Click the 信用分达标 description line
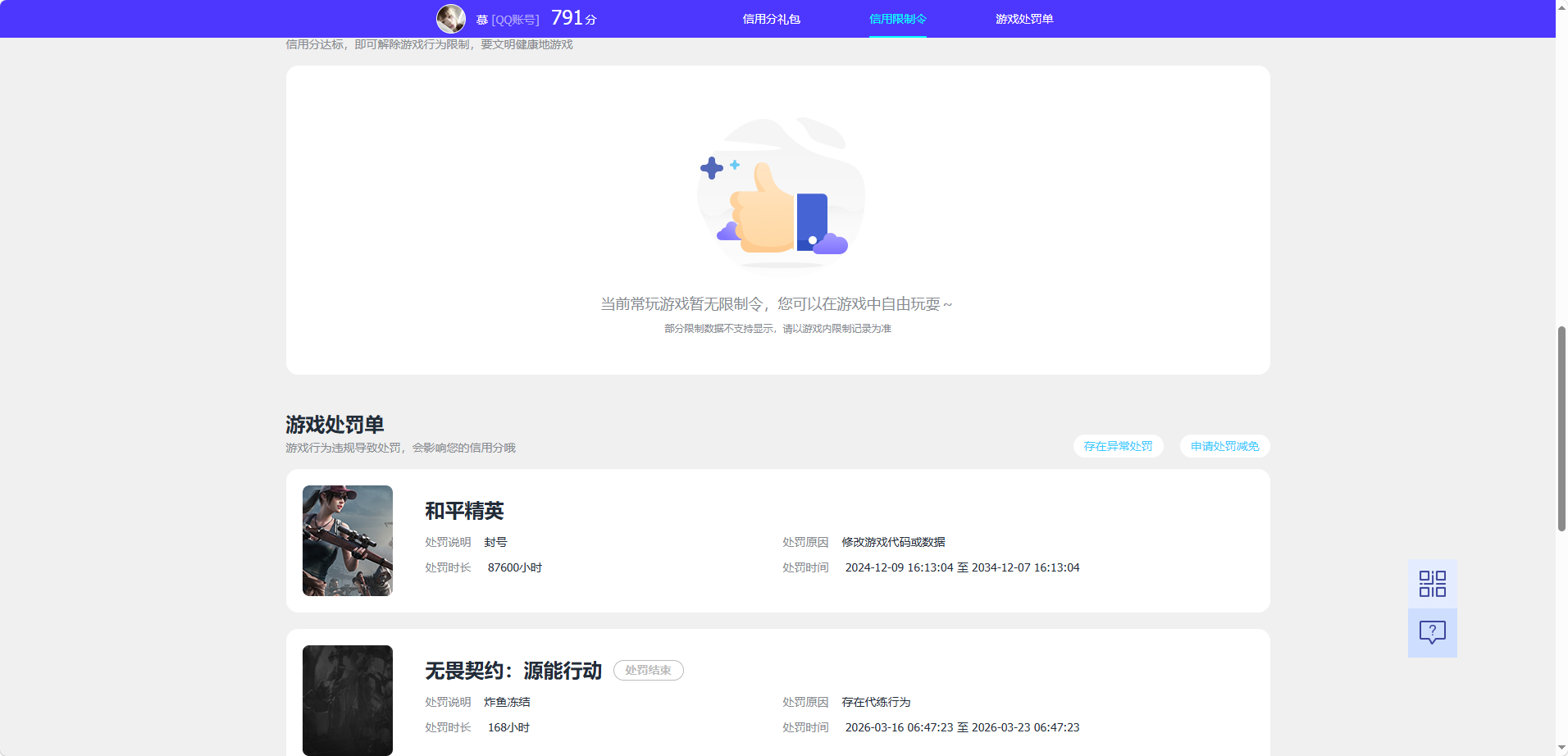The image size is (1568, 756). [x=429, y=44]
